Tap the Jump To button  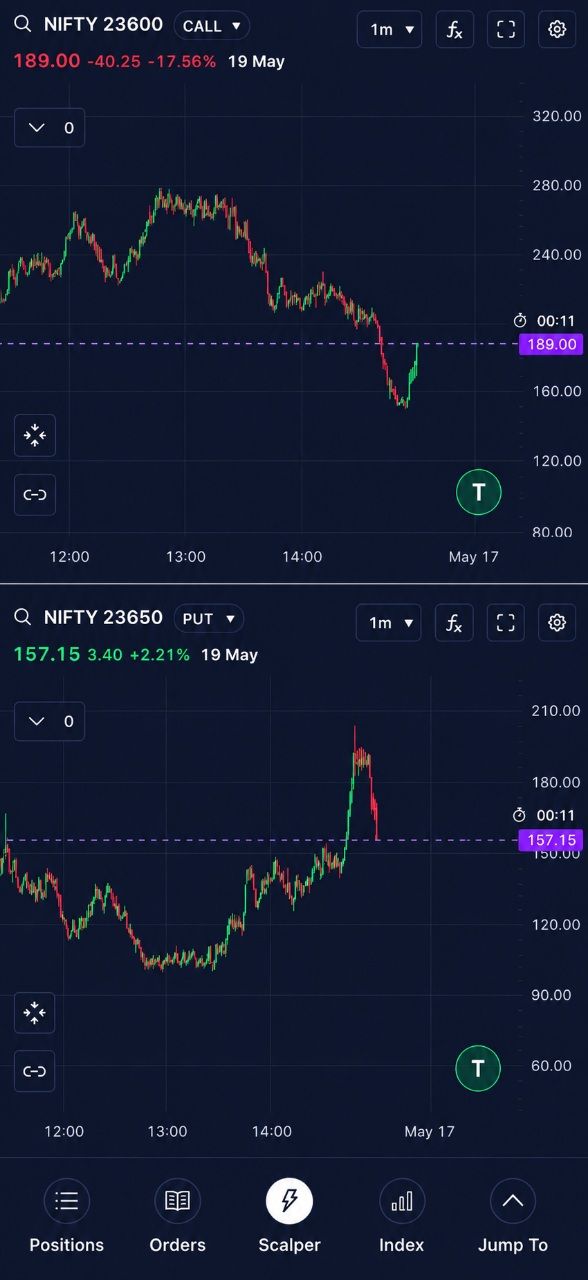[513, 1216]
